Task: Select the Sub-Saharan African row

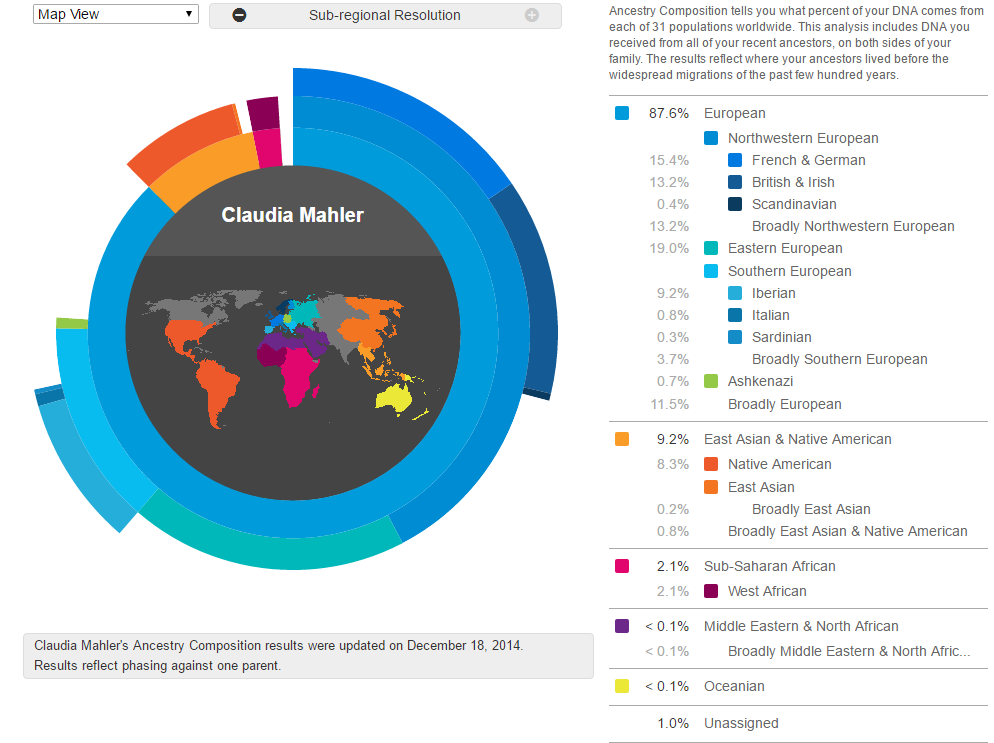Action: click(769, 566)
